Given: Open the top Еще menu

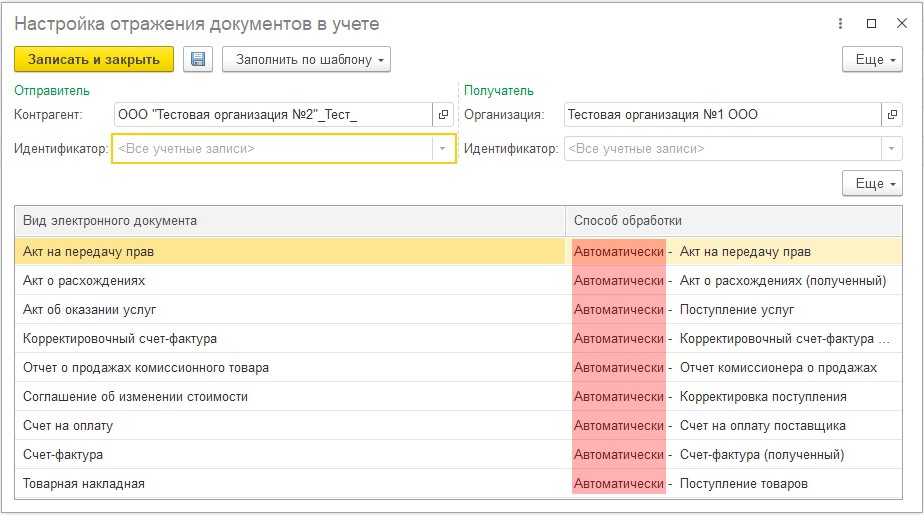Looking at the screenshot, I should (x=872, y=59).
